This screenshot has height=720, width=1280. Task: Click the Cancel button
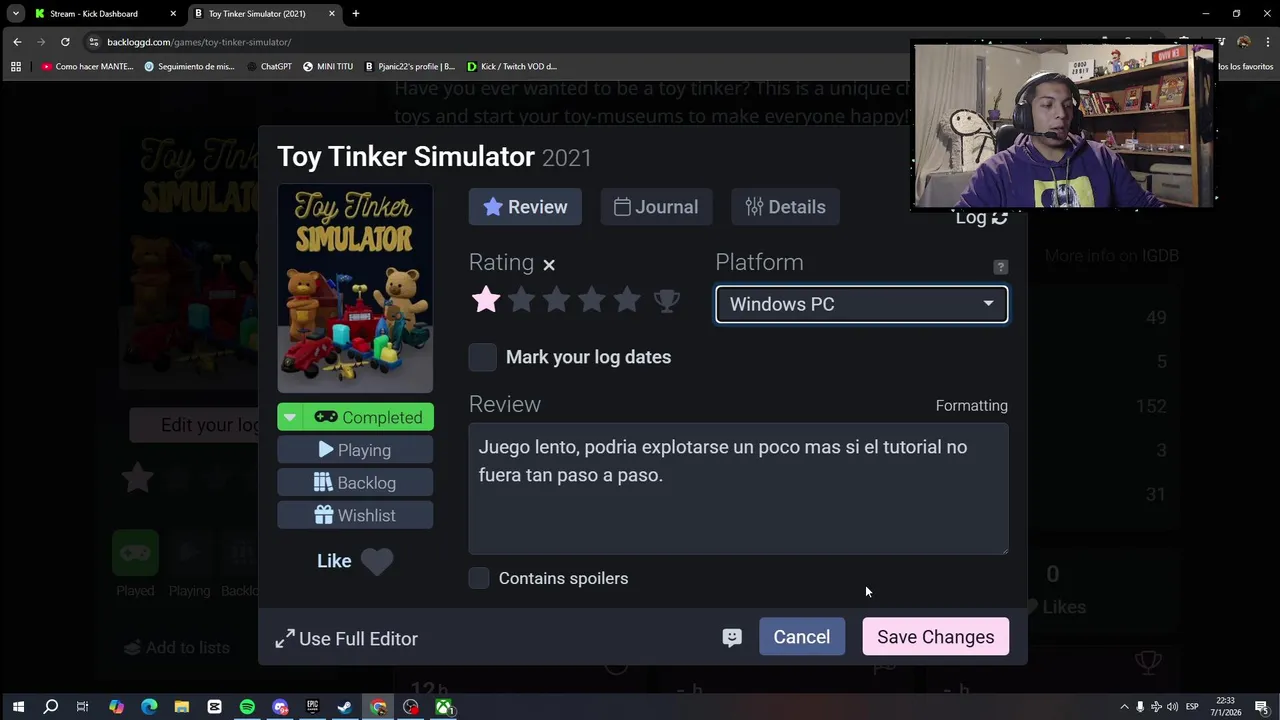point(801,637)
